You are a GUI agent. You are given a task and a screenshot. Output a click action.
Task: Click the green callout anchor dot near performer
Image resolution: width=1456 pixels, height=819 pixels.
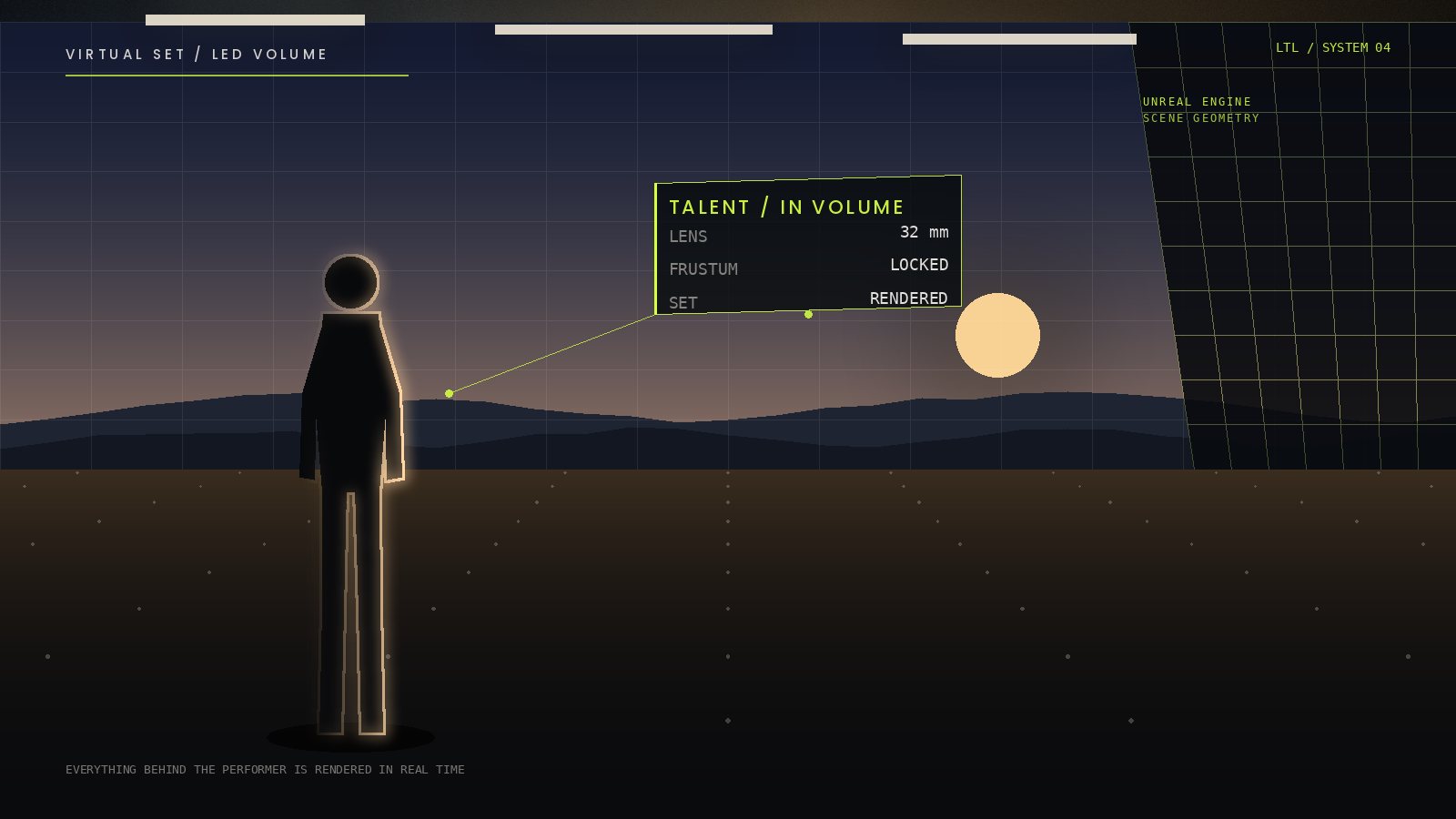point(449,393)
